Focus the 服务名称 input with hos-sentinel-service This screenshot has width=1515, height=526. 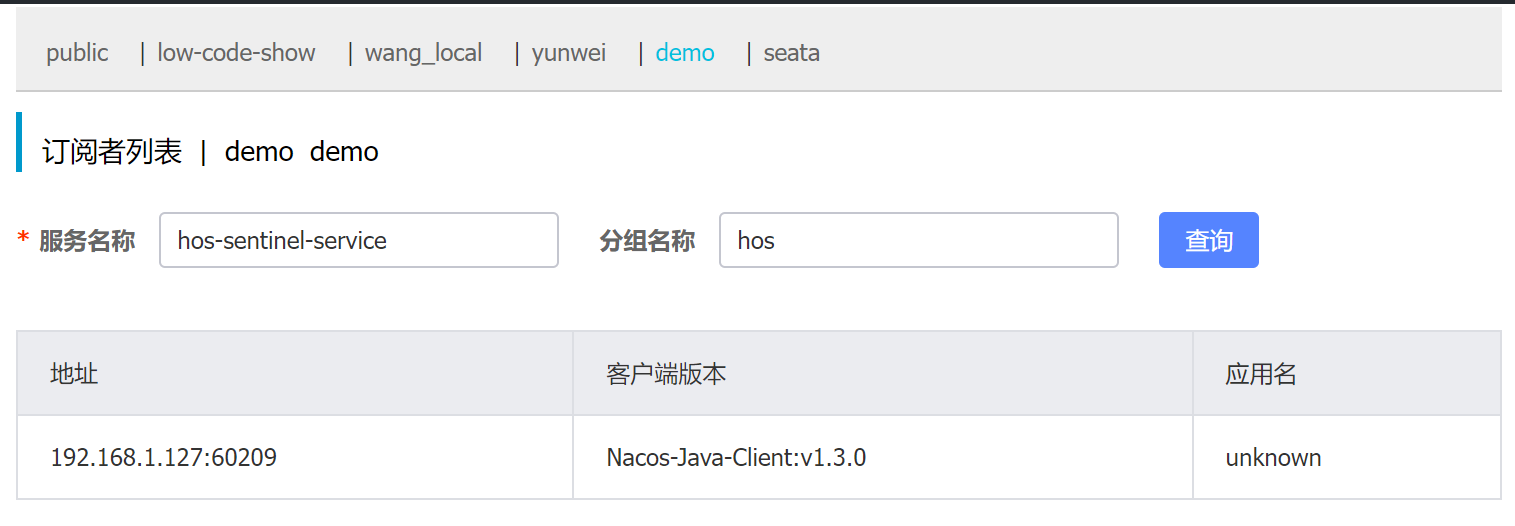tap(359, 240)
